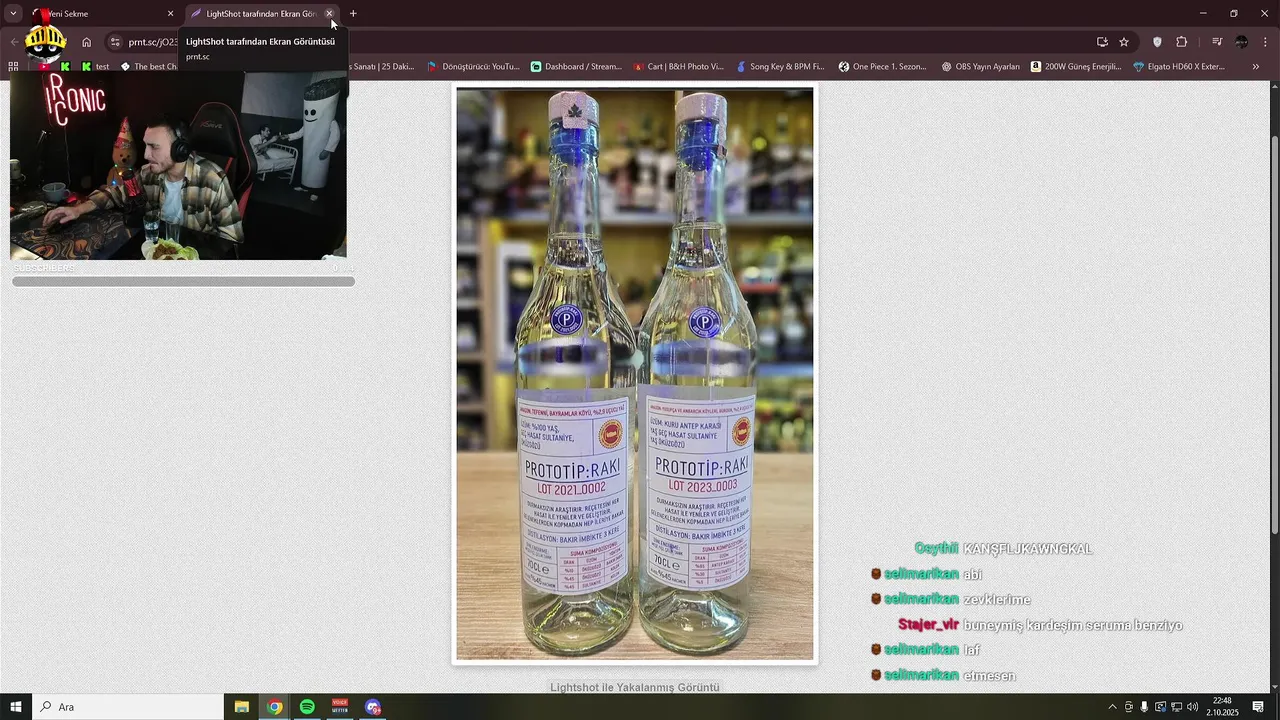Open Chrome from the taskbar
Image resolution: width=1280 pixels, height=720 pixels.
pos(275,707)
